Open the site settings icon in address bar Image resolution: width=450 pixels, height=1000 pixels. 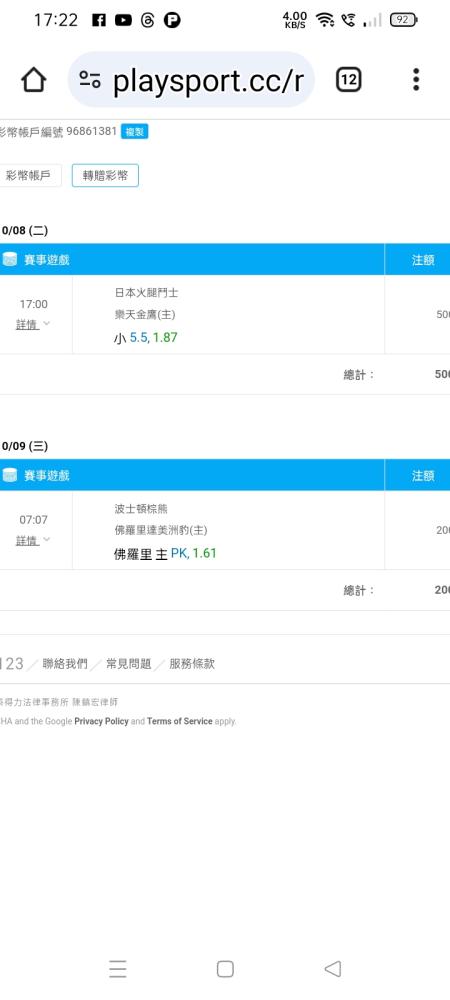click(x=90, y=80)
